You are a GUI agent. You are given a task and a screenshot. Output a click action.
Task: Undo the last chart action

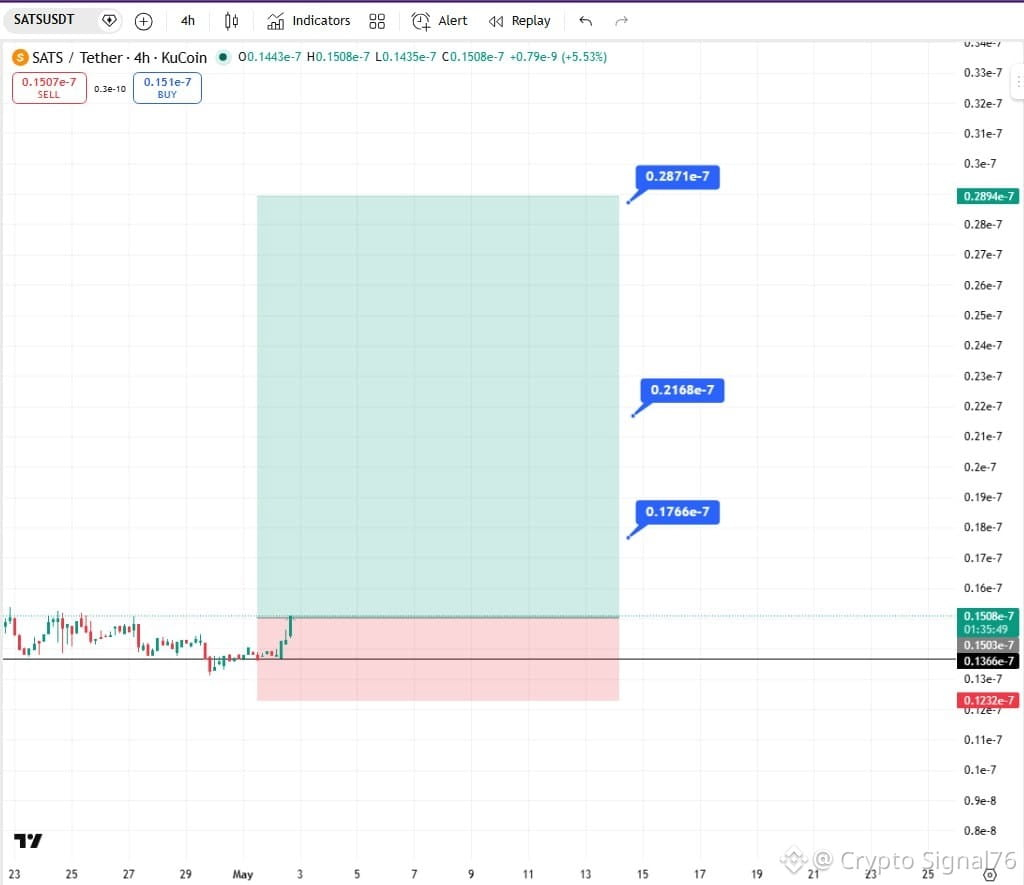point(585,22)
